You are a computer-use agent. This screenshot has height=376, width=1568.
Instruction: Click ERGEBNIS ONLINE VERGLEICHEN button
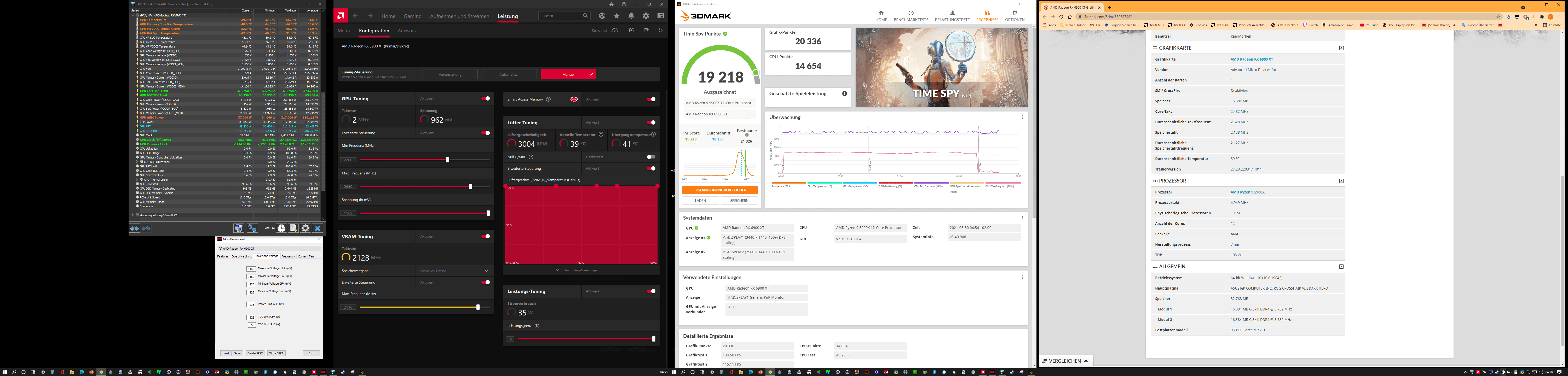720,190
